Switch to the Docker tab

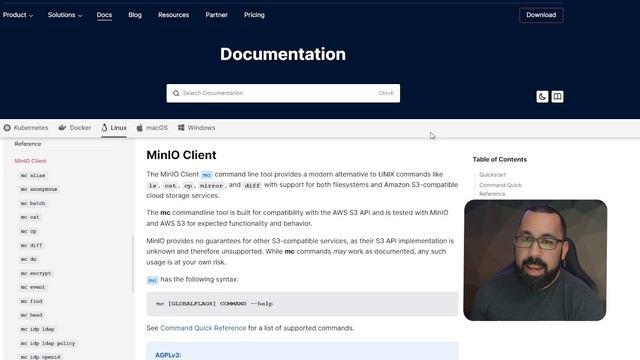(75, 128)
